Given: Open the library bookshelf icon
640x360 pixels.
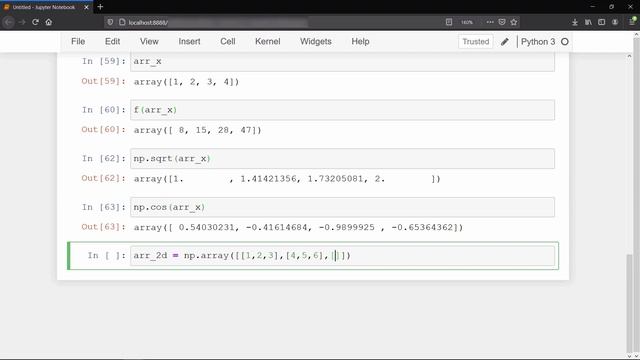Looking at the screenshot, I should coord(588,22).
